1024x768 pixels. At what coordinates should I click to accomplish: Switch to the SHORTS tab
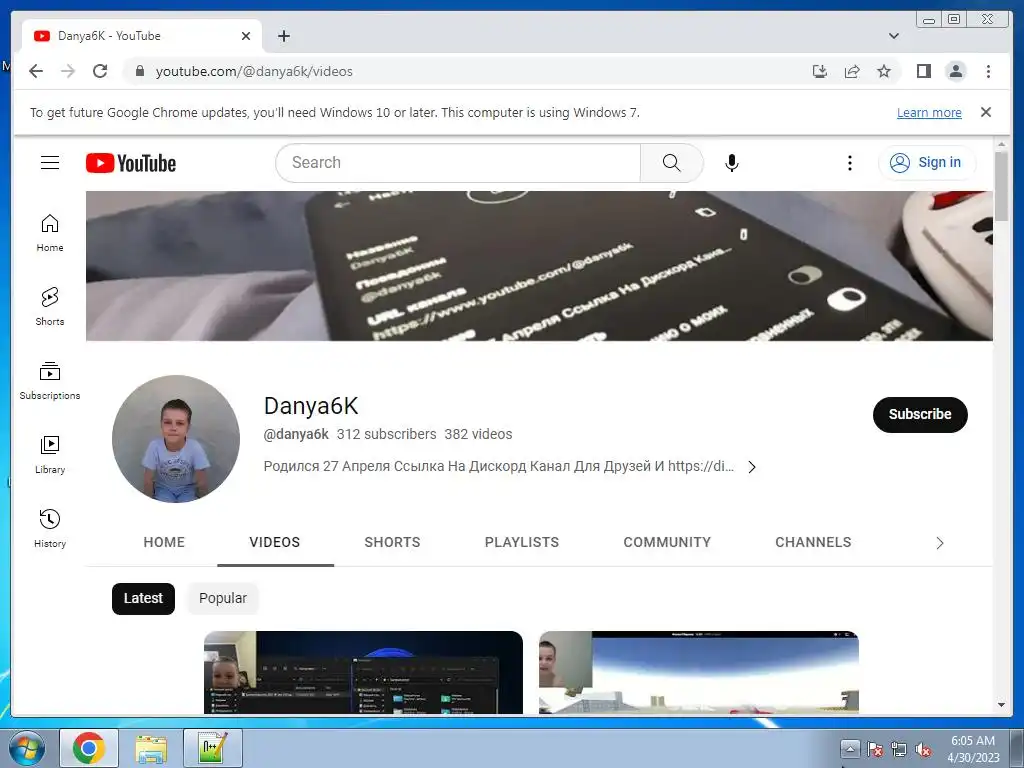tap(392, 542)
